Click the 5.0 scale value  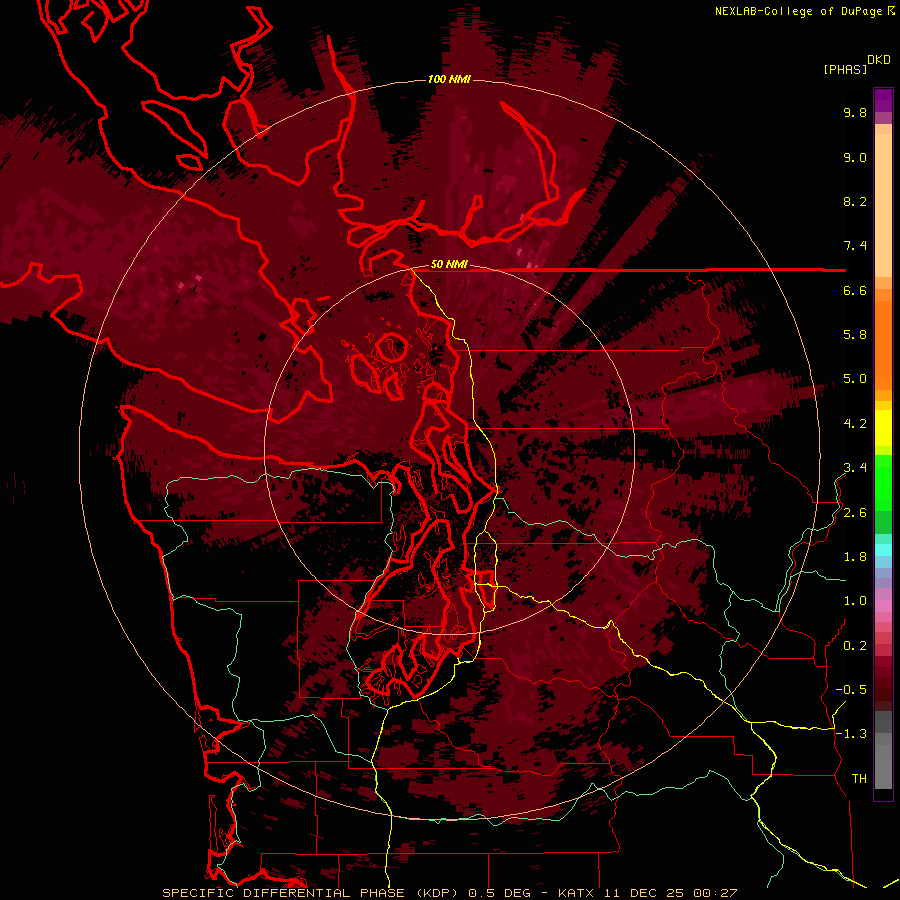click(855, 379)
